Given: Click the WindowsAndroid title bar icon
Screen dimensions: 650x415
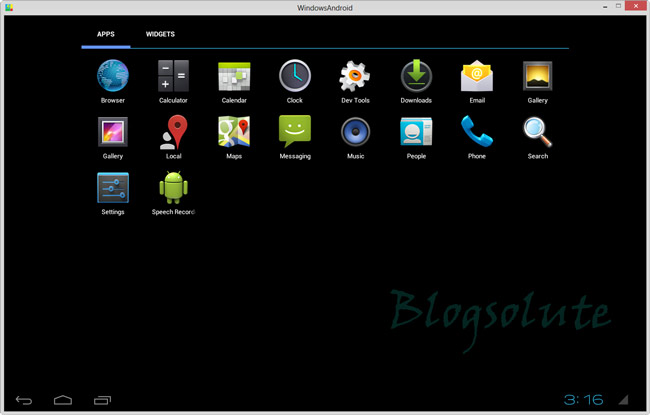Looking at the screenshot, I should tap(9, 7).
